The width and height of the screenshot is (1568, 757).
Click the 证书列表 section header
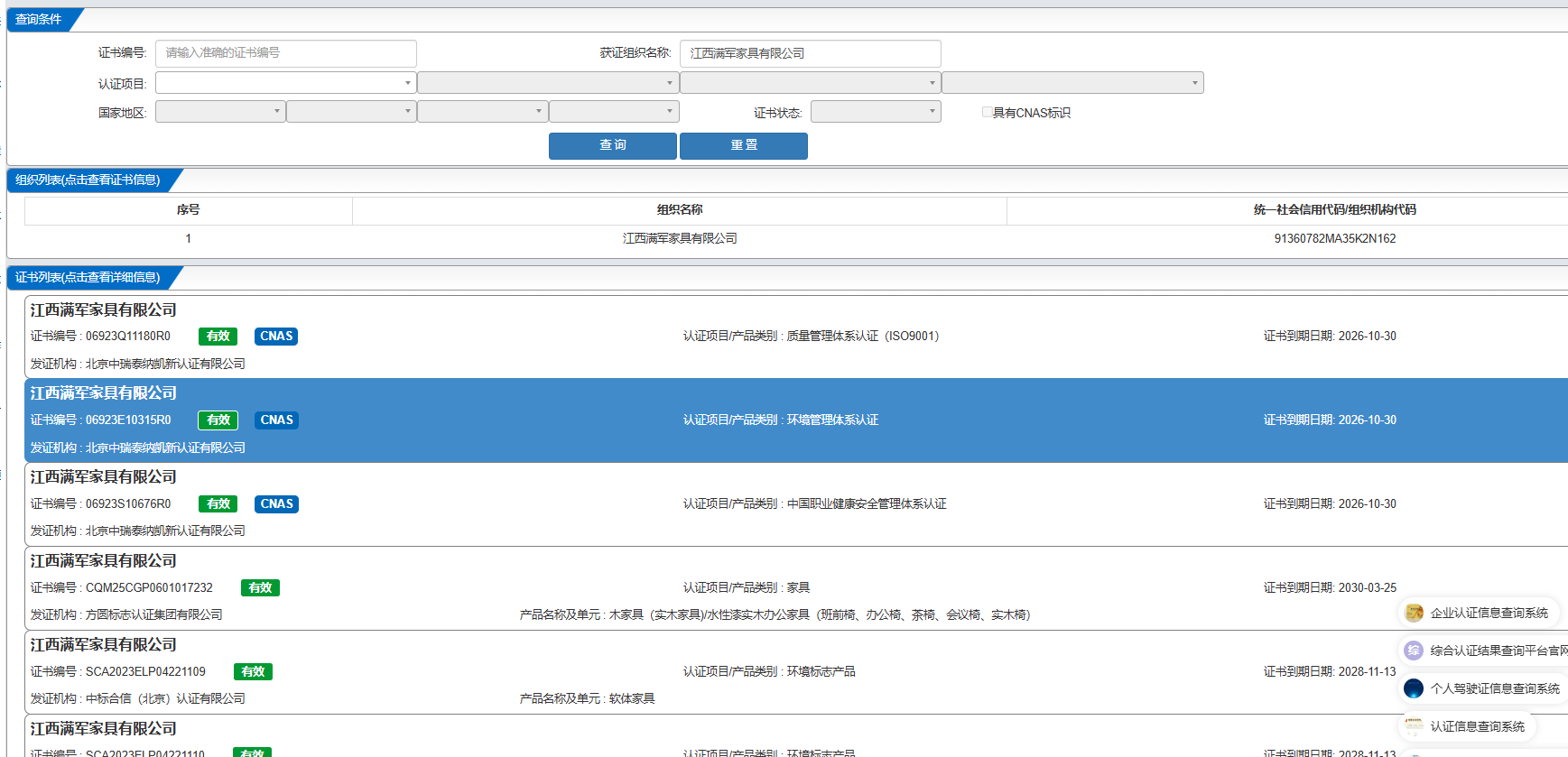pyautogui.click(x=88, y=278)
